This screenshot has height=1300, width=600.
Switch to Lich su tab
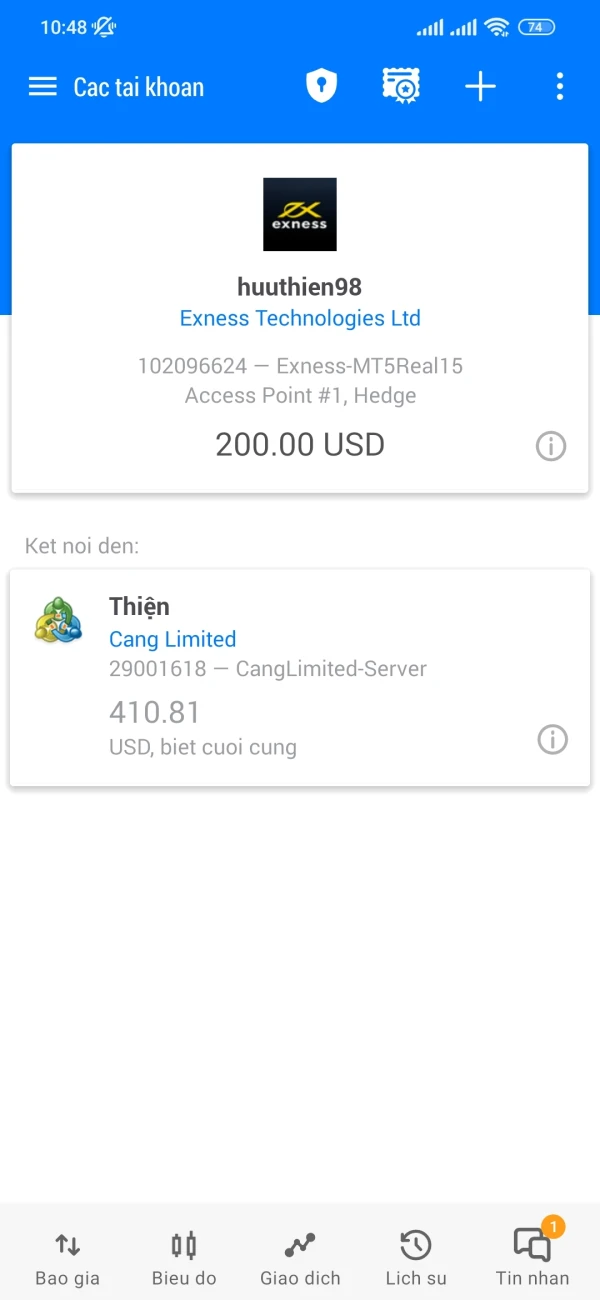[x=416, y=1258]
